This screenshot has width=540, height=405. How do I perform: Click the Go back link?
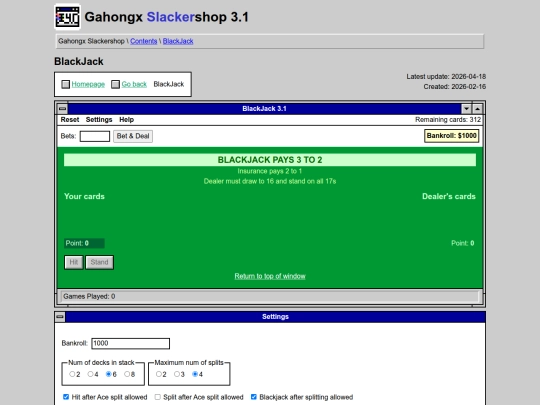[134, 84]
